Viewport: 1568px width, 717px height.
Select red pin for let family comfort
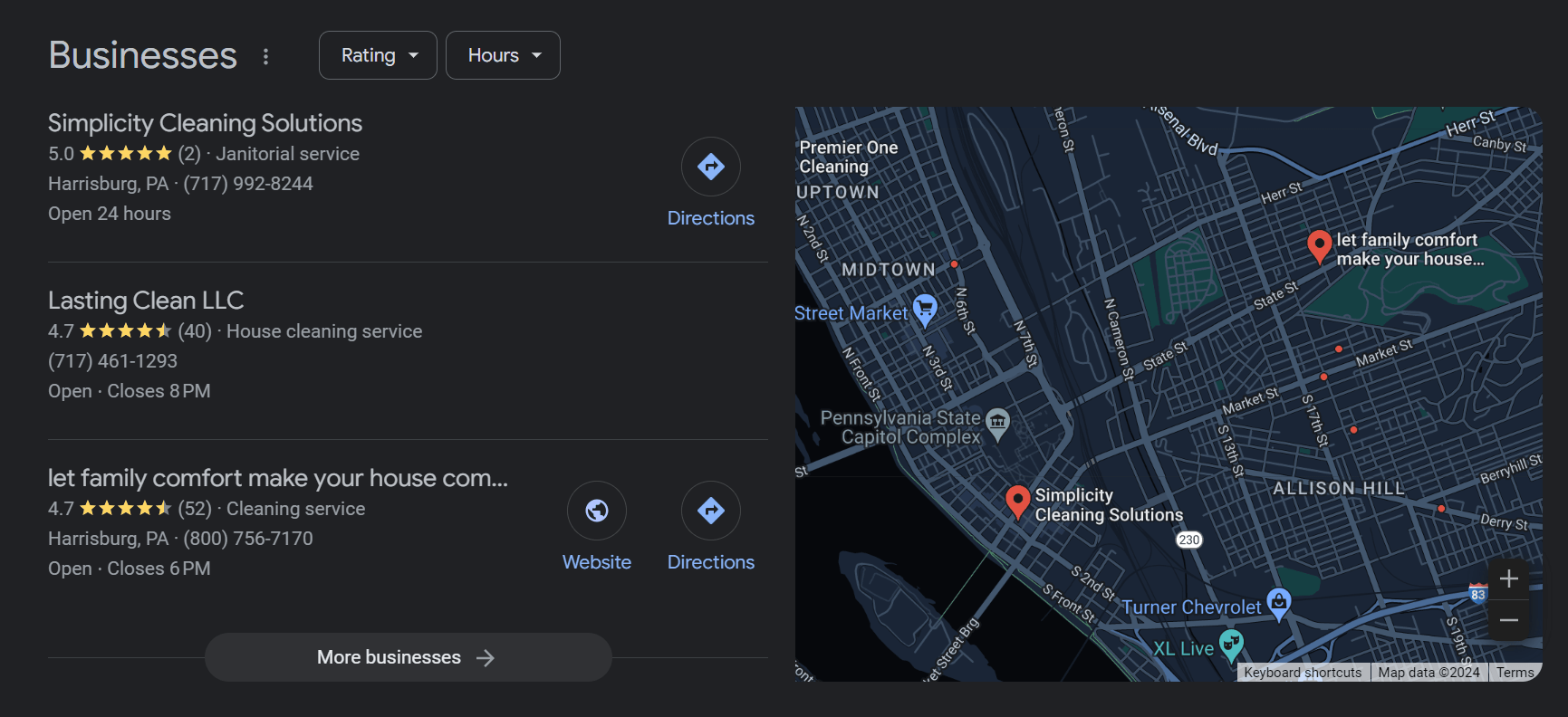pyautogui.click(x=1320, y=247)
